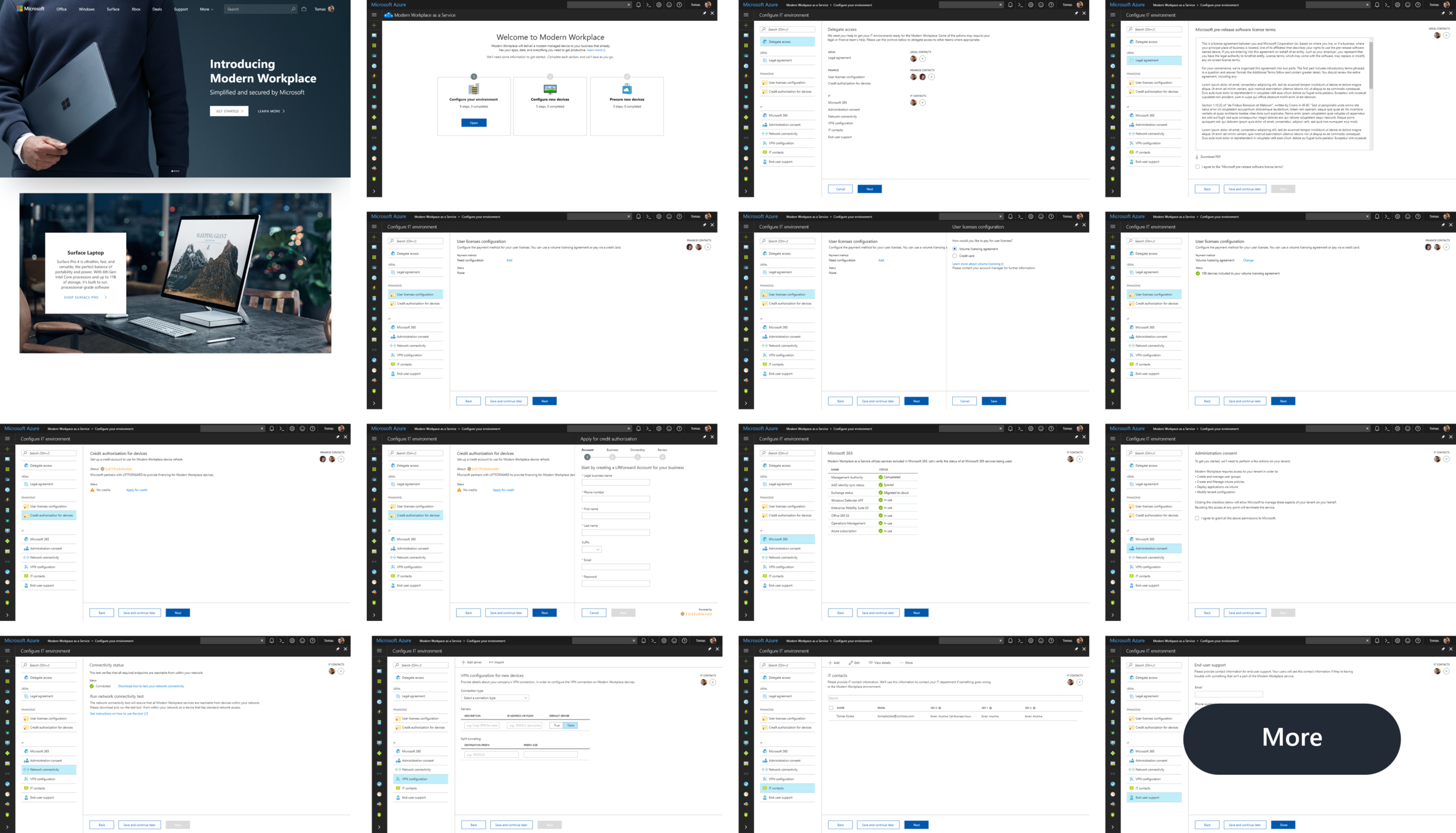Click the Configure new devices monitor icon

click(550, 89)
